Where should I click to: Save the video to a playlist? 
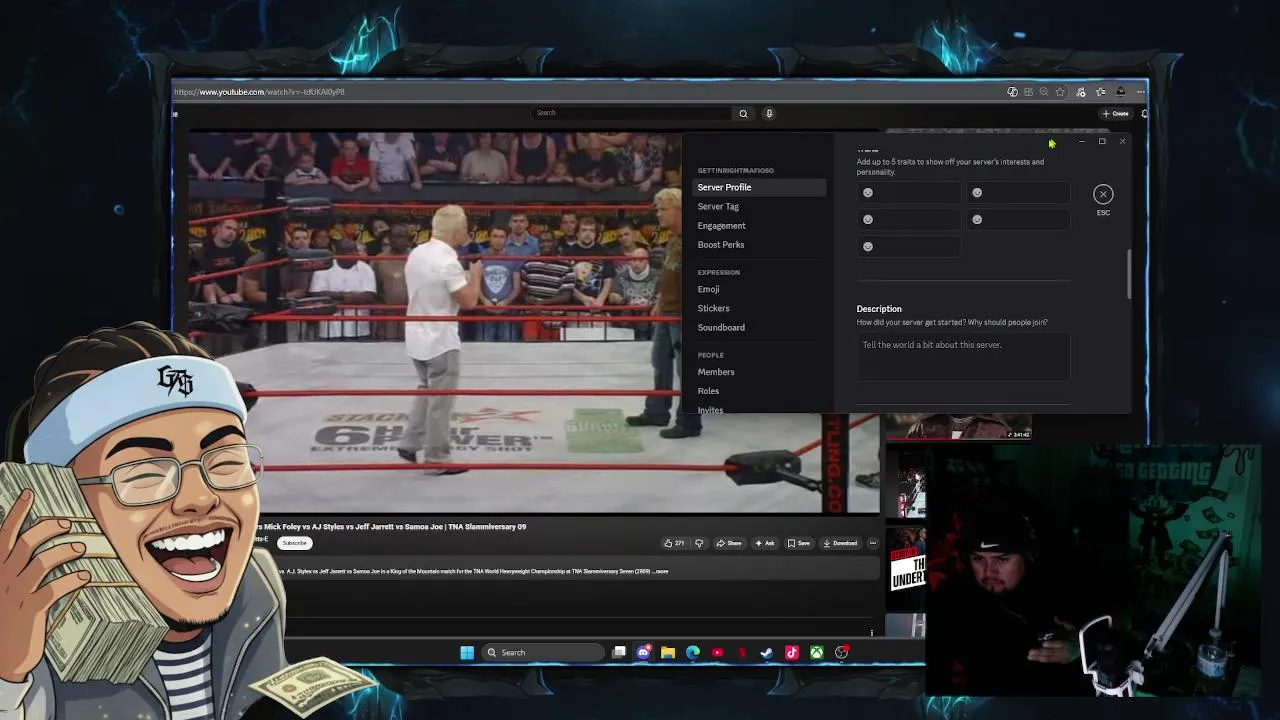799,543
